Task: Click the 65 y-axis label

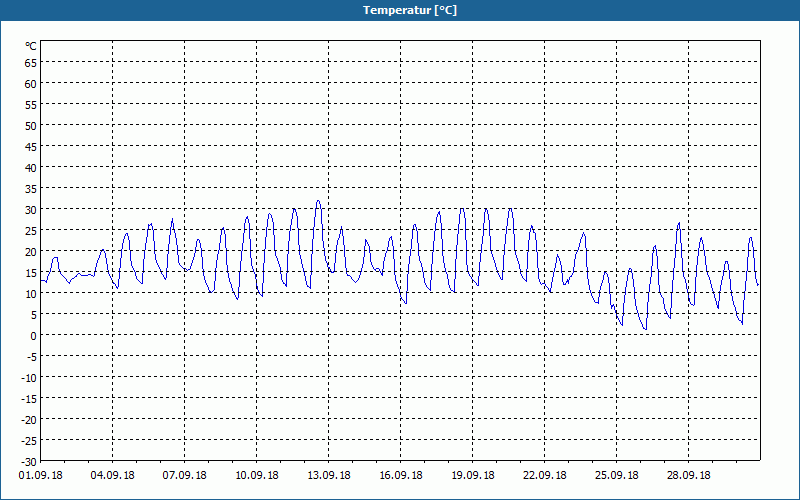Action: coord(31,63)
